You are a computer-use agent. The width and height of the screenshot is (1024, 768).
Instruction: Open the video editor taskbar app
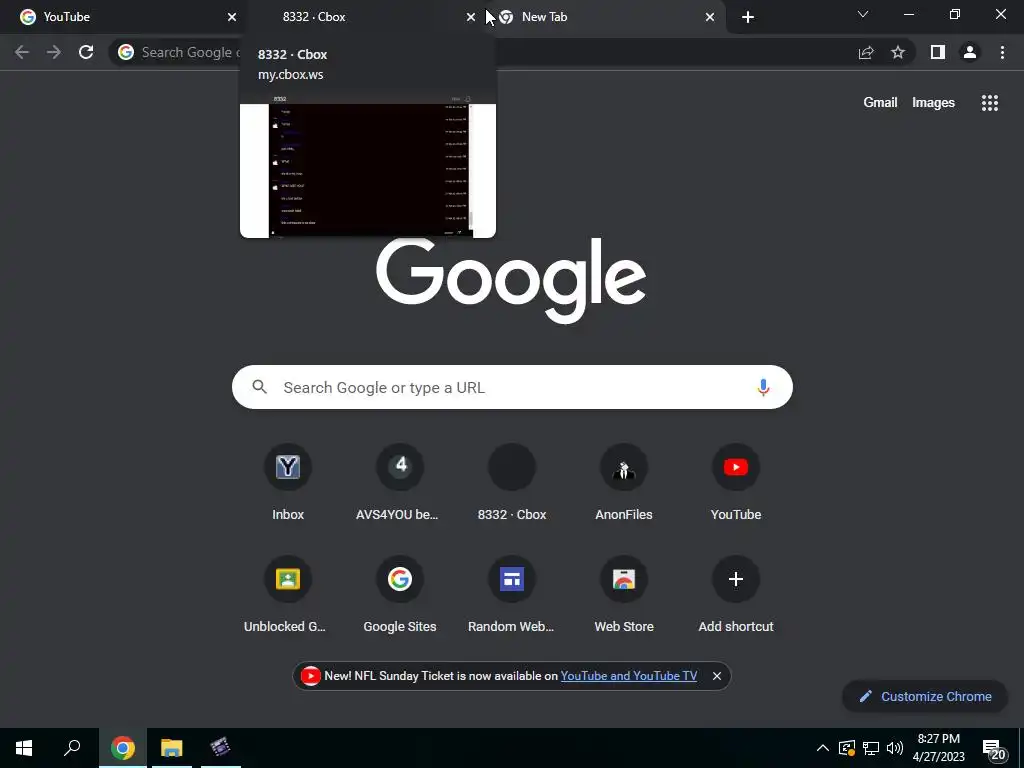click(221, 748)
